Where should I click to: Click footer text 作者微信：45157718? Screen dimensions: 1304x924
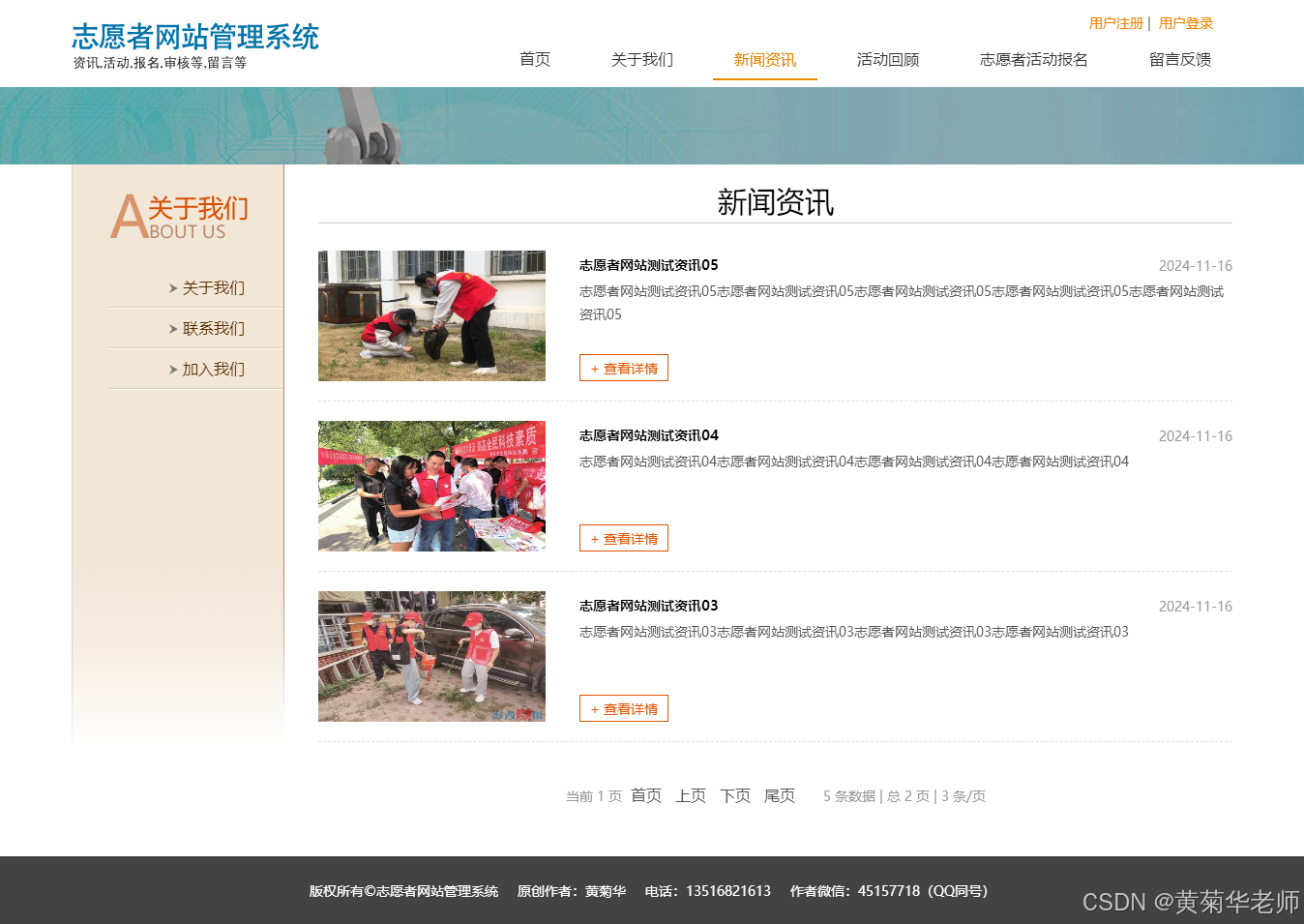click(855, 891)
